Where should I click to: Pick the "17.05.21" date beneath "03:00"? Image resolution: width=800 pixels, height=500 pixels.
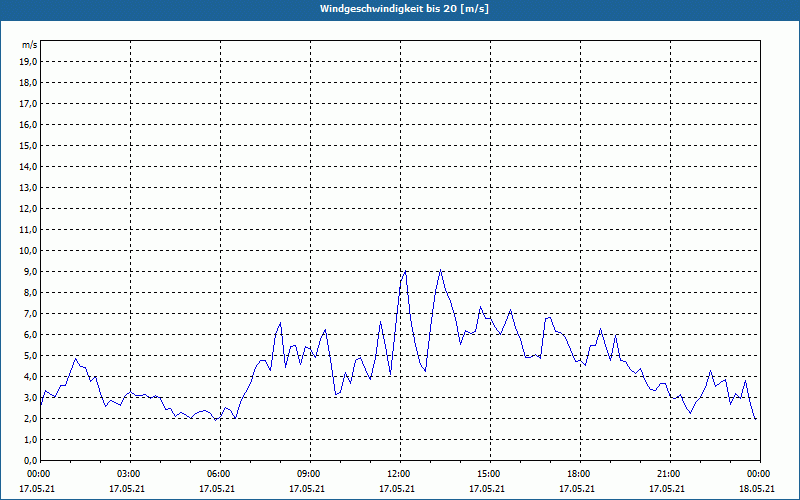click(x=127, y=488)
